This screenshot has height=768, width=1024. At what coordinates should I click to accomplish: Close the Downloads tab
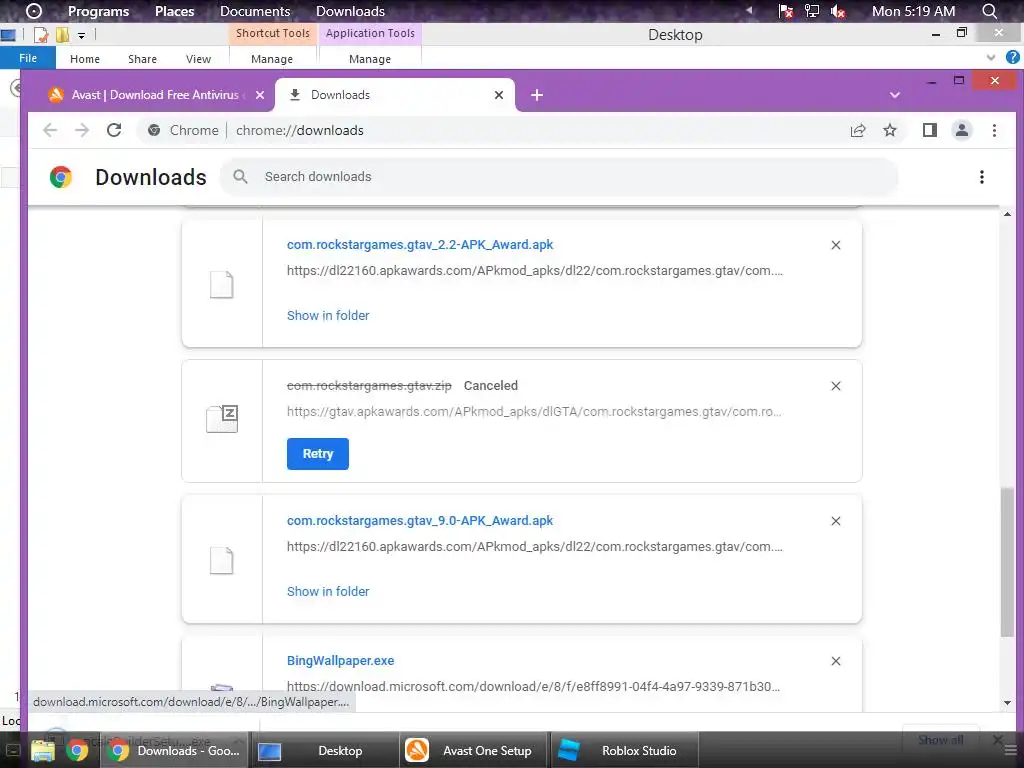(x=499, y=95)
